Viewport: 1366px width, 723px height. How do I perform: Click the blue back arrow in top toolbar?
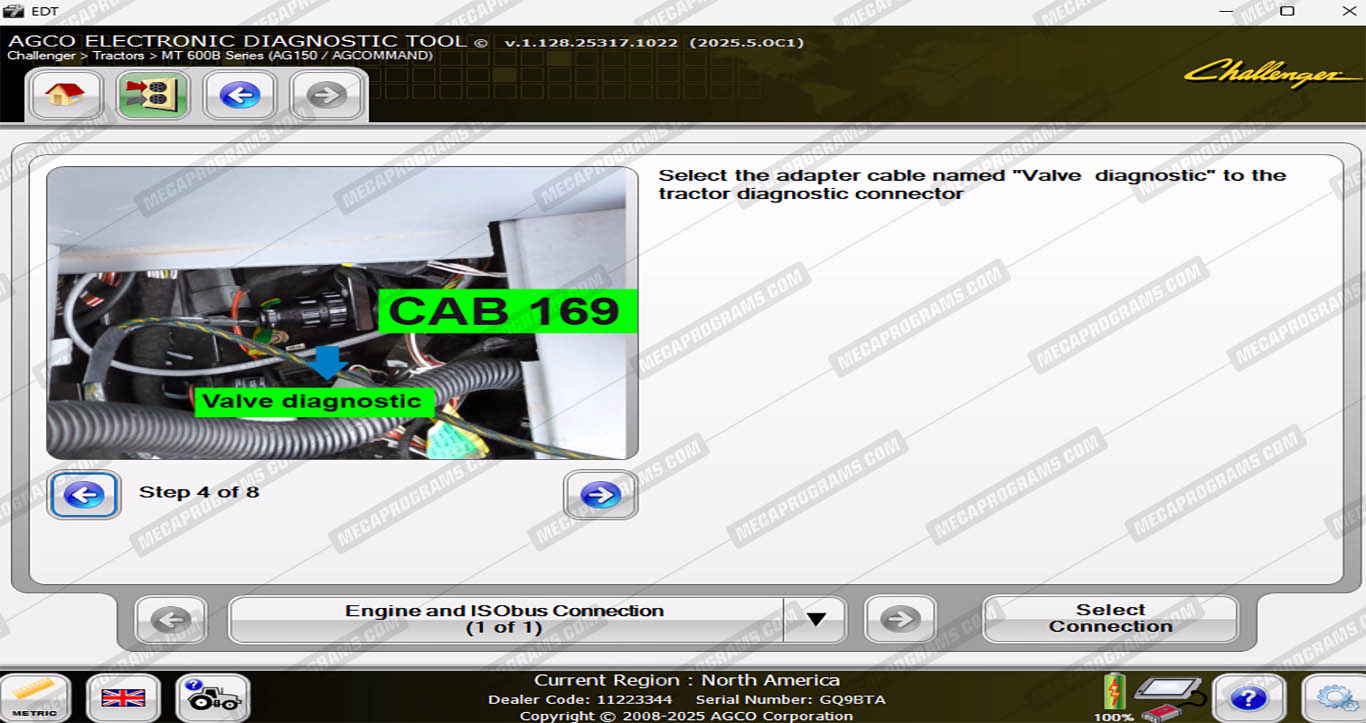(239, 96)
